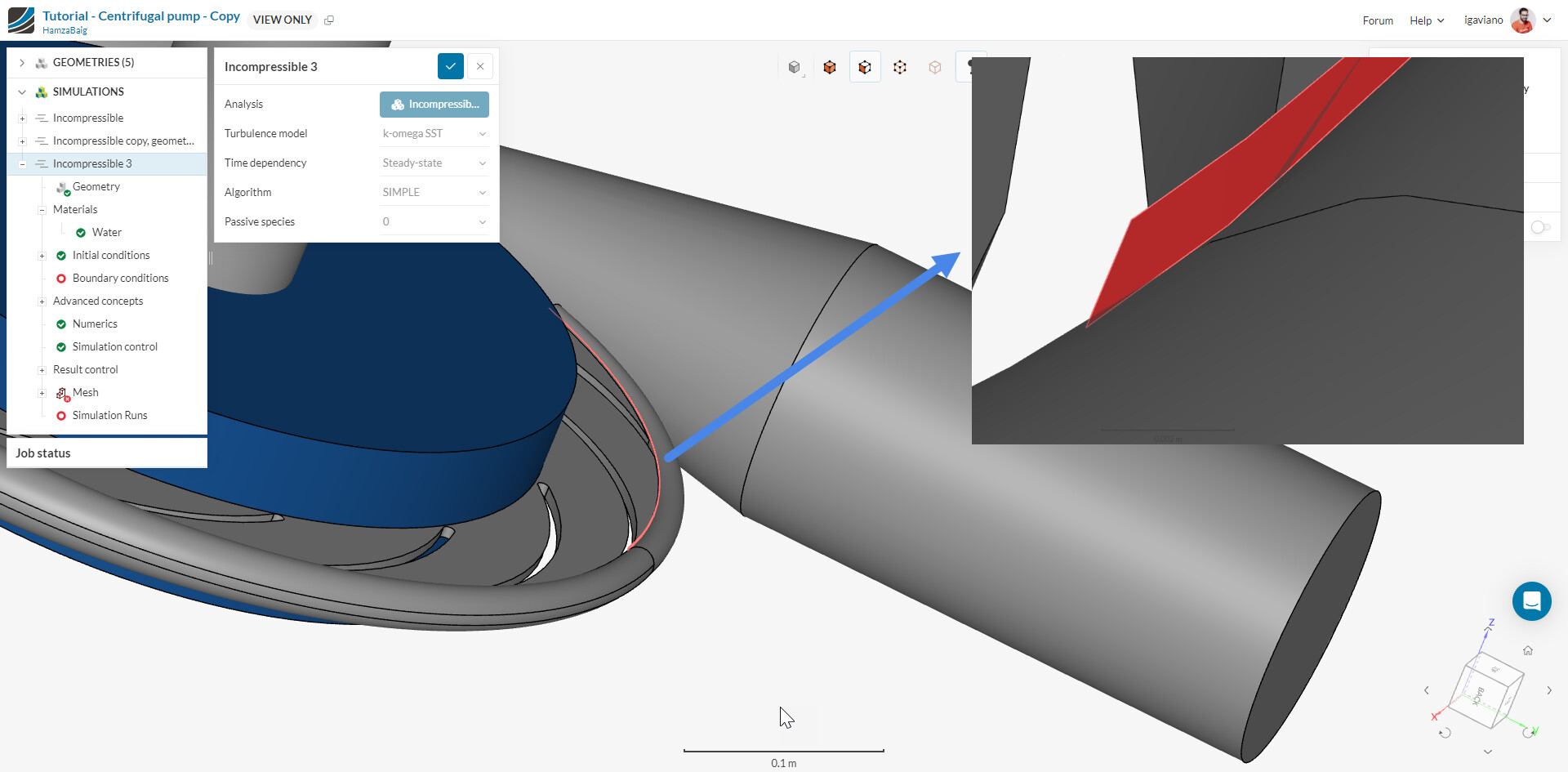Expand the Result control node
1568x772 pixels.
pyautogui.click(x=42, y=370)
